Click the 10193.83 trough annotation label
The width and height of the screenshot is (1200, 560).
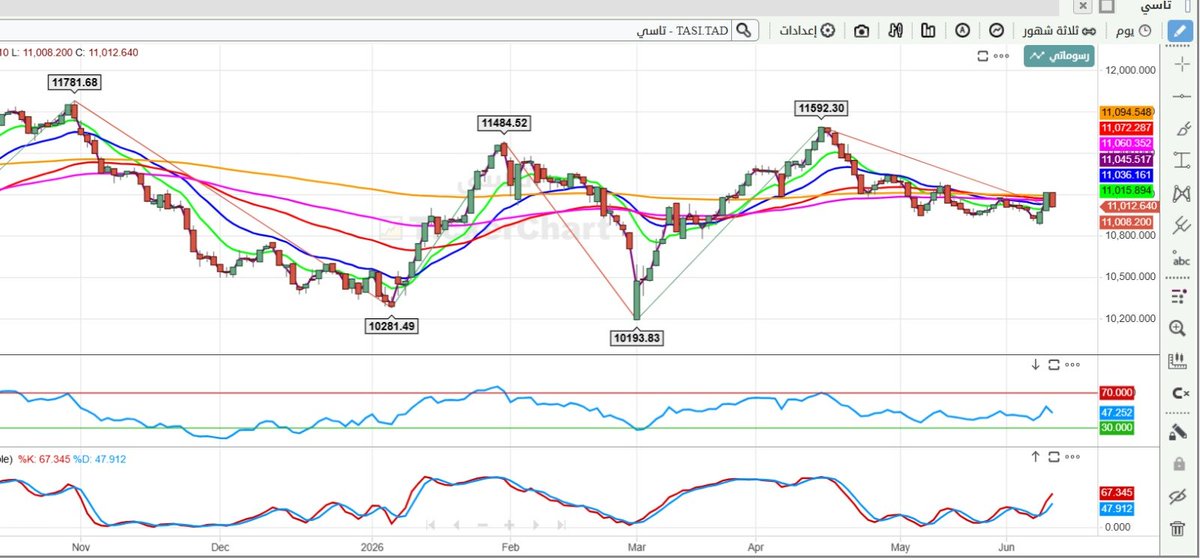coord(636,338)
